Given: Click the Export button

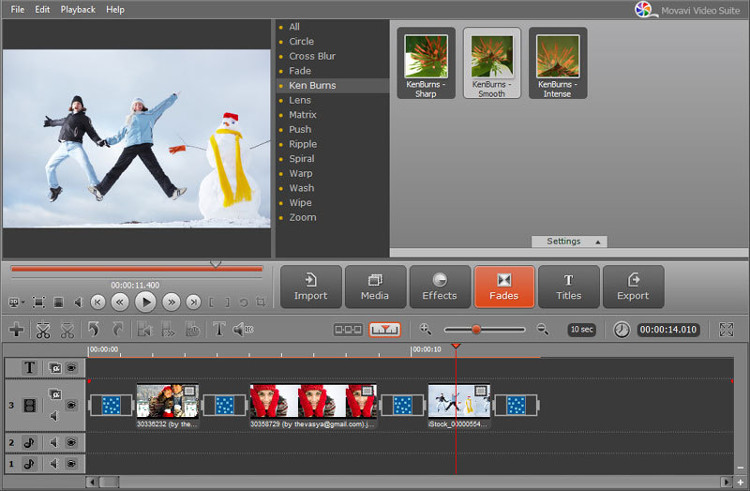Looking at the screenshot, I should pyautogui.click(x=633, y=287).
